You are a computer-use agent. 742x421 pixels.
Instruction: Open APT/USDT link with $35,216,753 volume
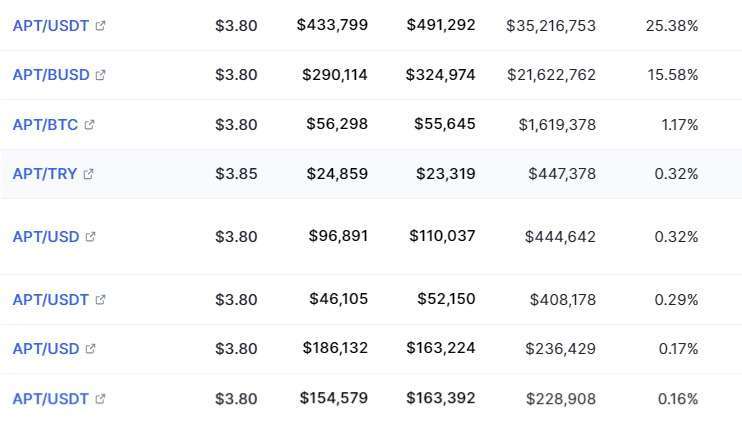51,25
